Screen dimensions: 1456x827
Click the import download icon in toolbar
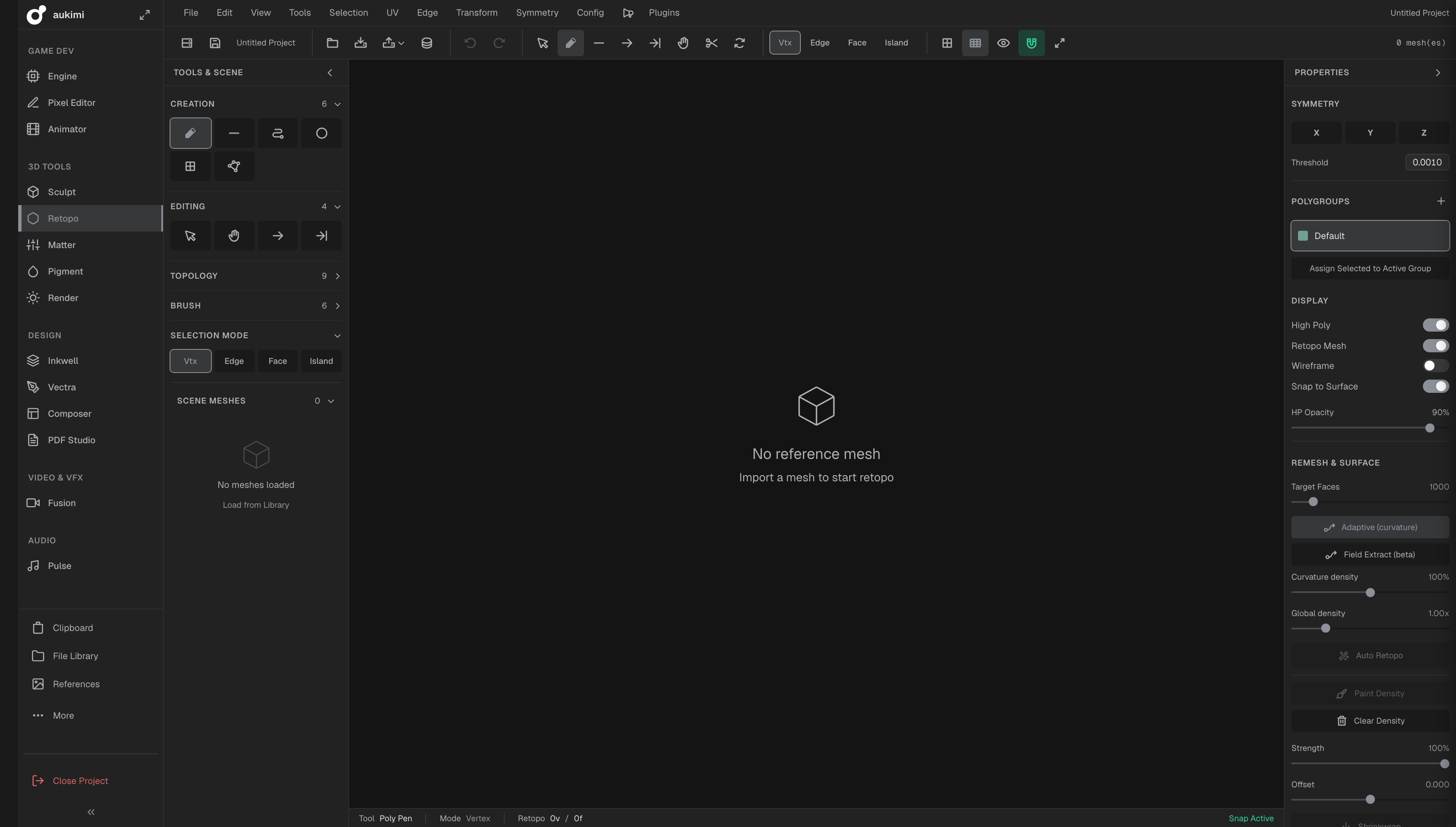coord(361,43)
